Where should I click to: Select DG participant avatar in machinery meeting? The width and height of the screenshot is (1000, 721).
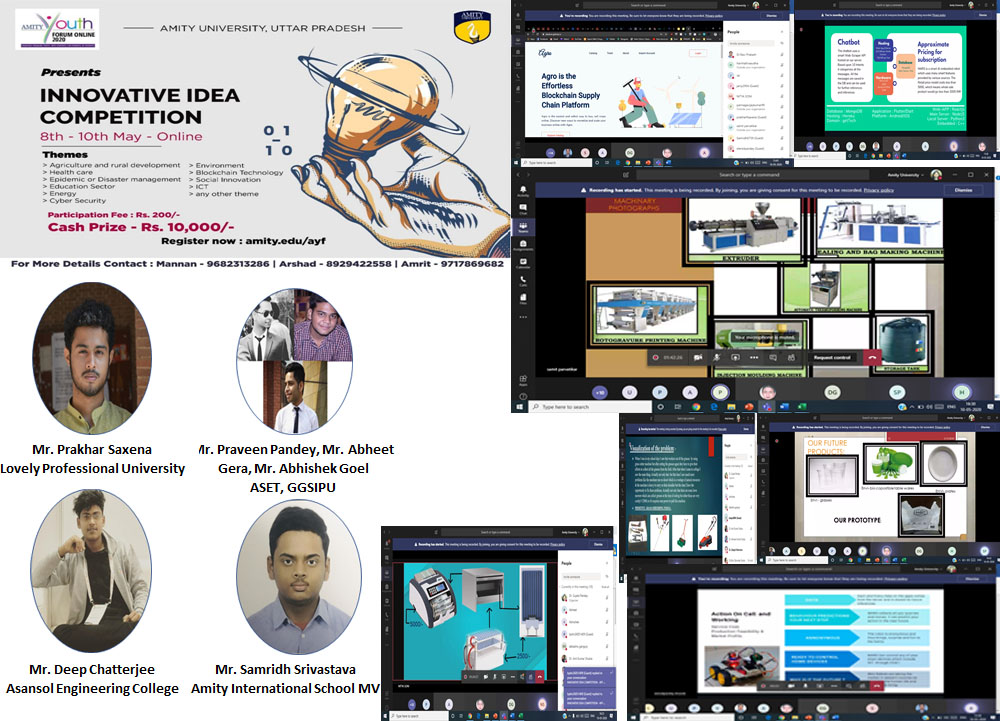coord(832,392)
